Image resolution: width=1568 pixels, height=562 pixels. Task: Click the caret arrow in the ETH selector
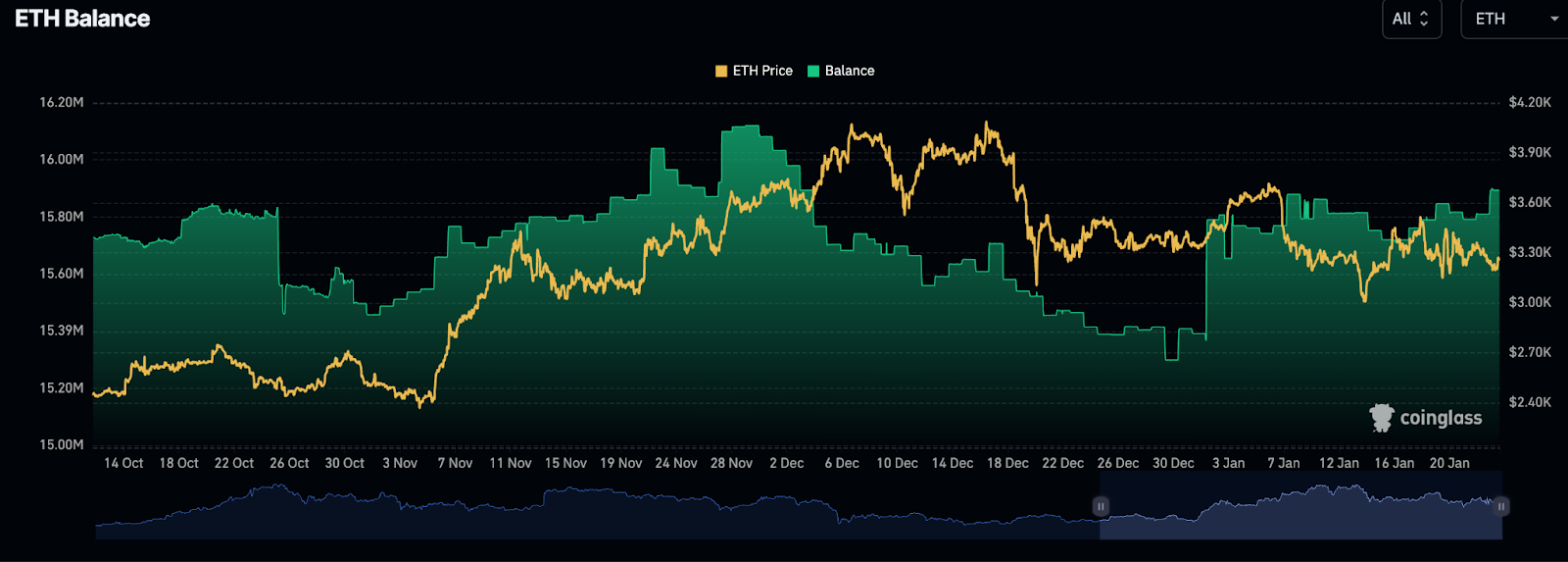(x=1554, y=19)
